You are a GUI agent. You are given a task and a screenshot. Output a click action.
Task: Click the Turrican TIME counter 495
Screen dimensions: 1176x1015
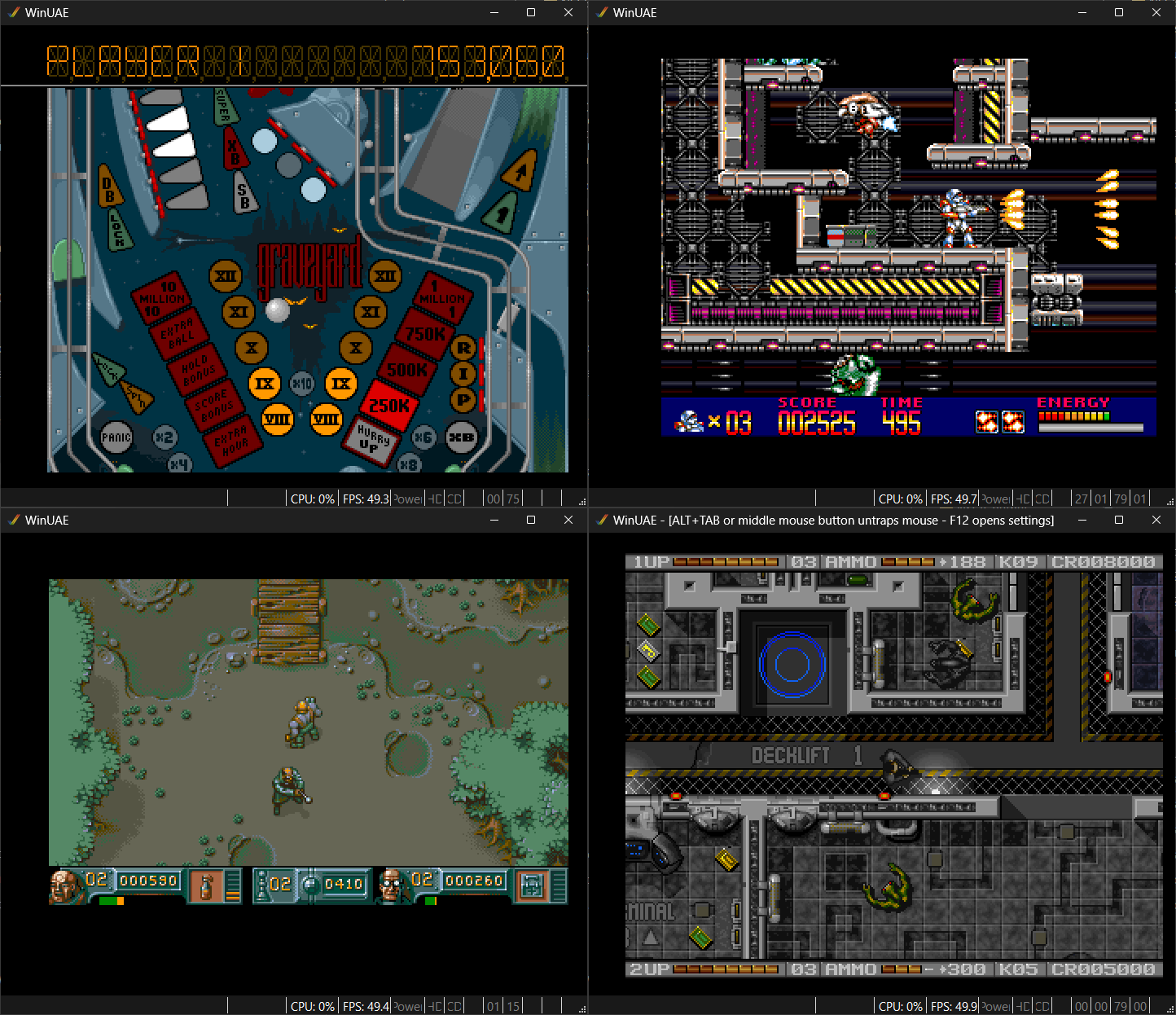pos(902,423)
